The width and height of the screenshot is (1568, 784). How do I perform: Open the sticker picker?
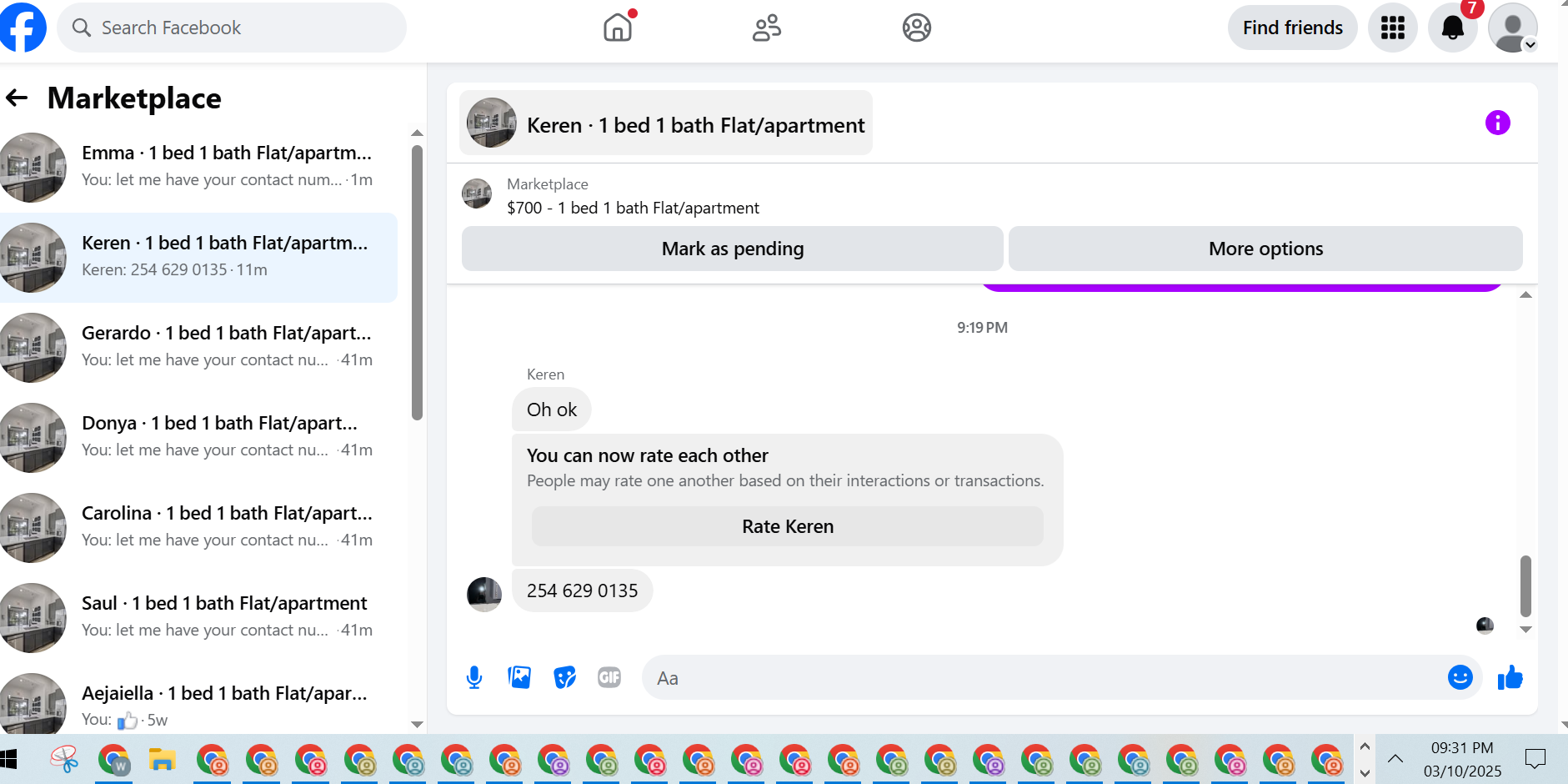[564, 677]
